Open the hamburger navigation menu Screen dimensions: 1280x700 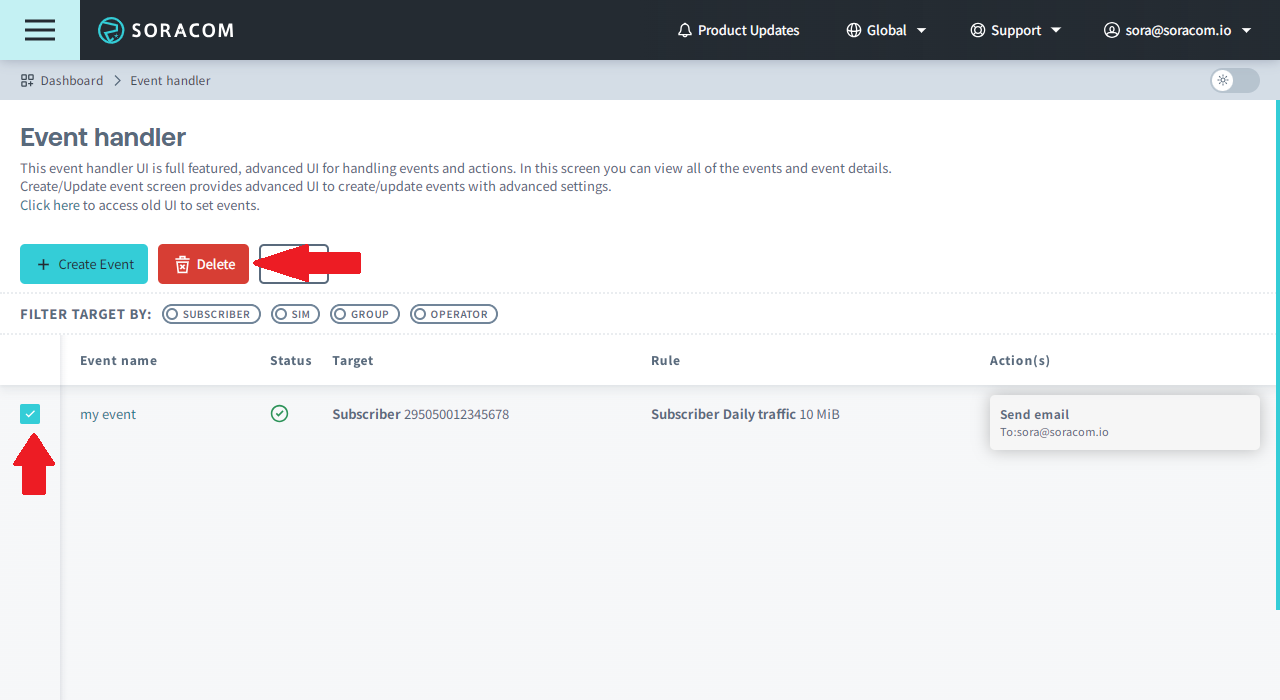point(40,30)
